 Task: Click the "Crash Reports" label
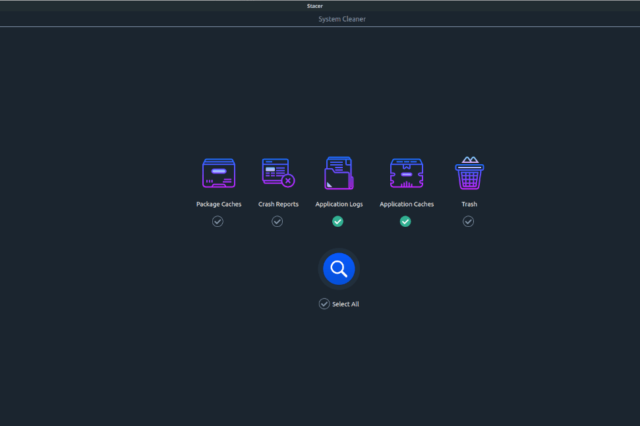coord(278,204)
